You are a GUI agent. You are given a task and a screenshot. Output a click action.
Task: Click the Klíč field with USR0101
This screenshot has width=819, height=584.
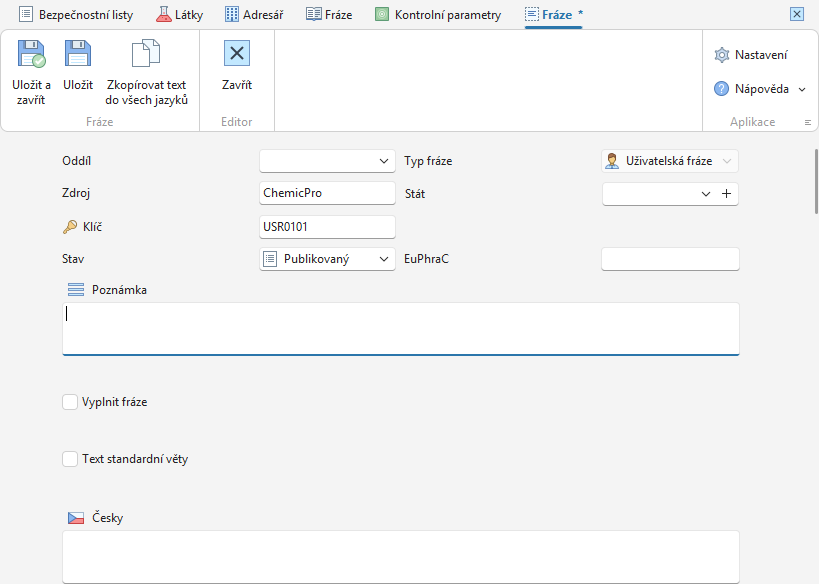coord(327,227)
